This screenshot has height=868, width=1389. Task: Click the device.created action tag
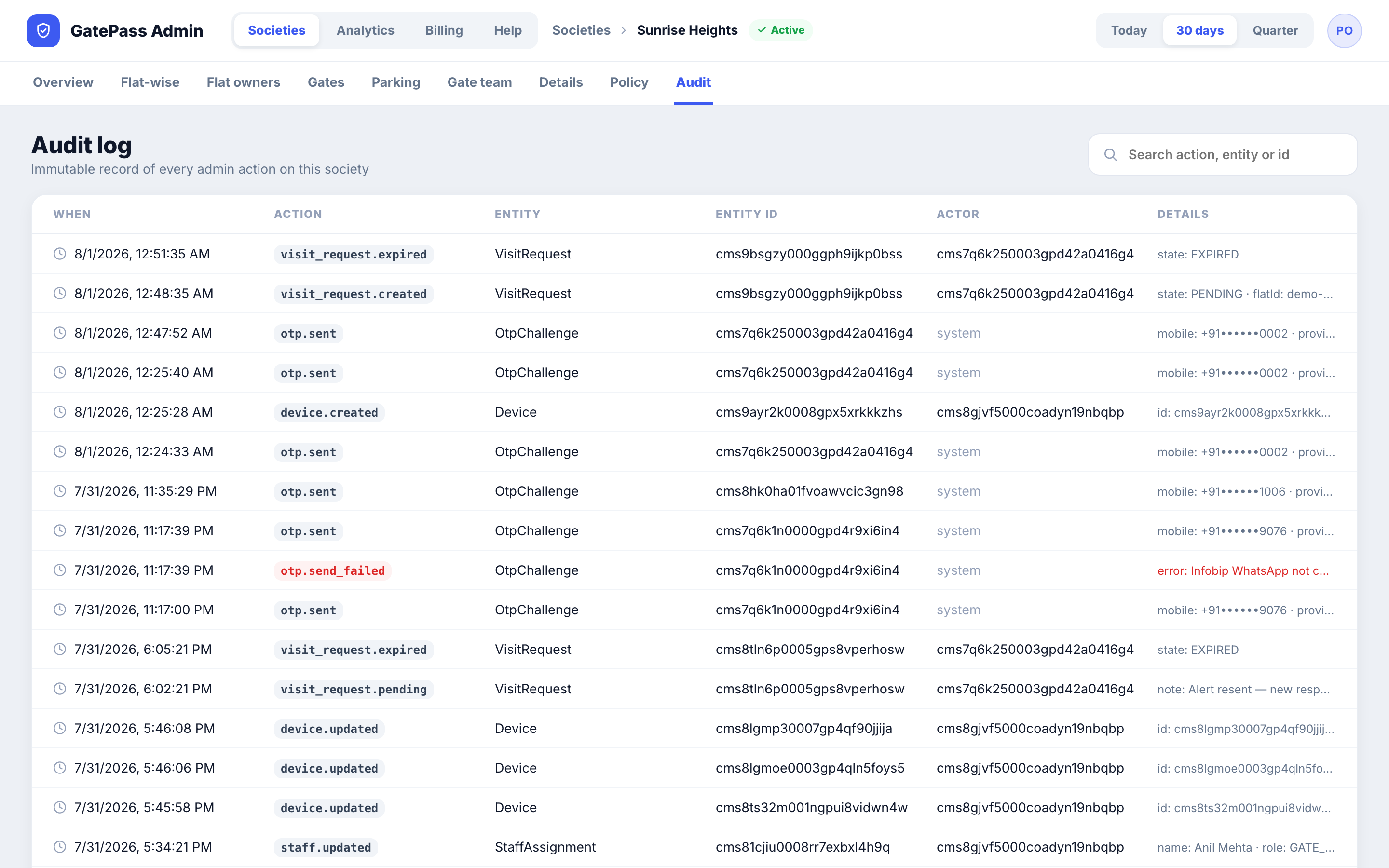click(x=329, y=413)
